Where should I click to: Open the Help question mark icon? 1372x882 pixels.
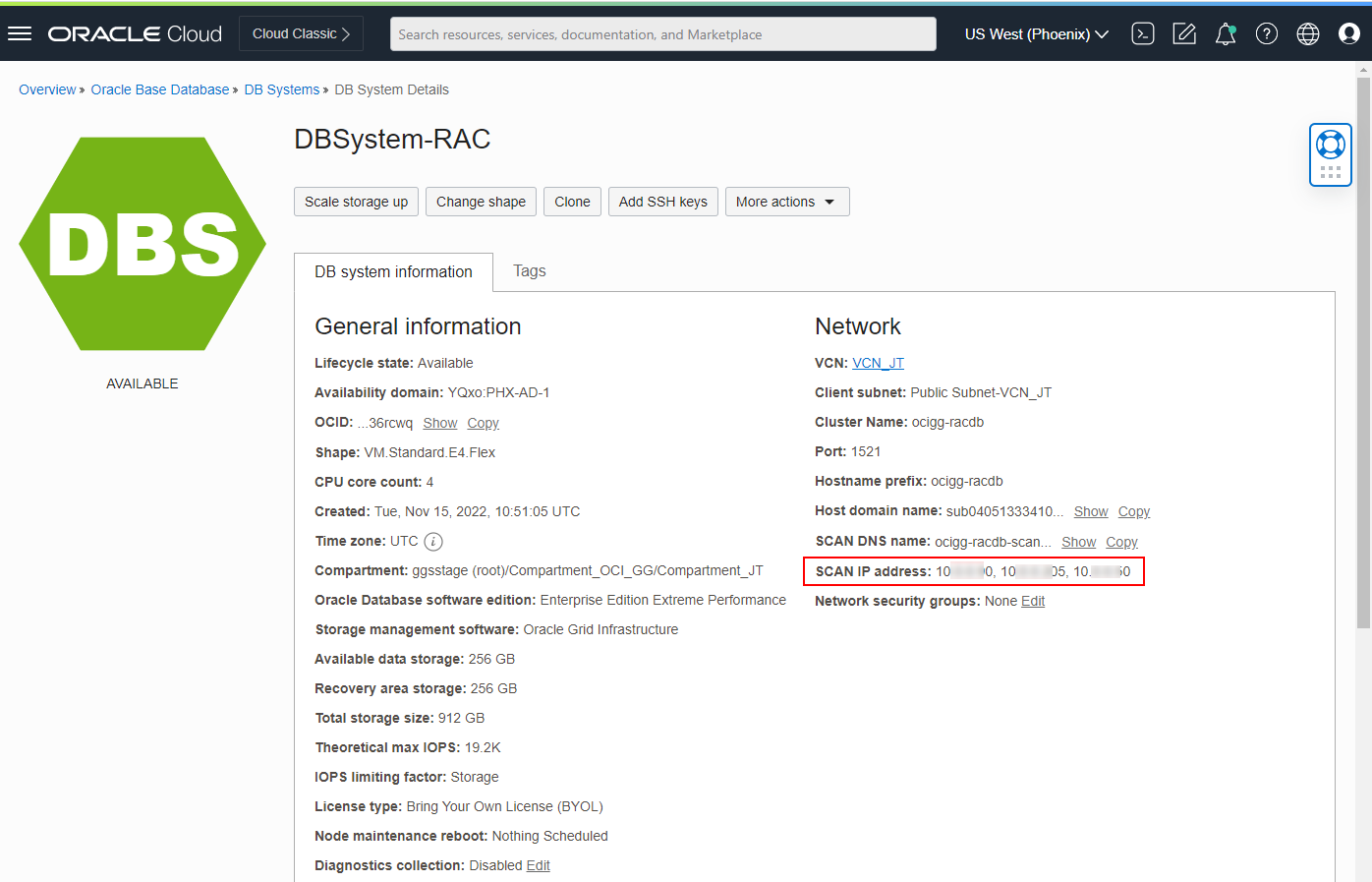coord(1266,32)
